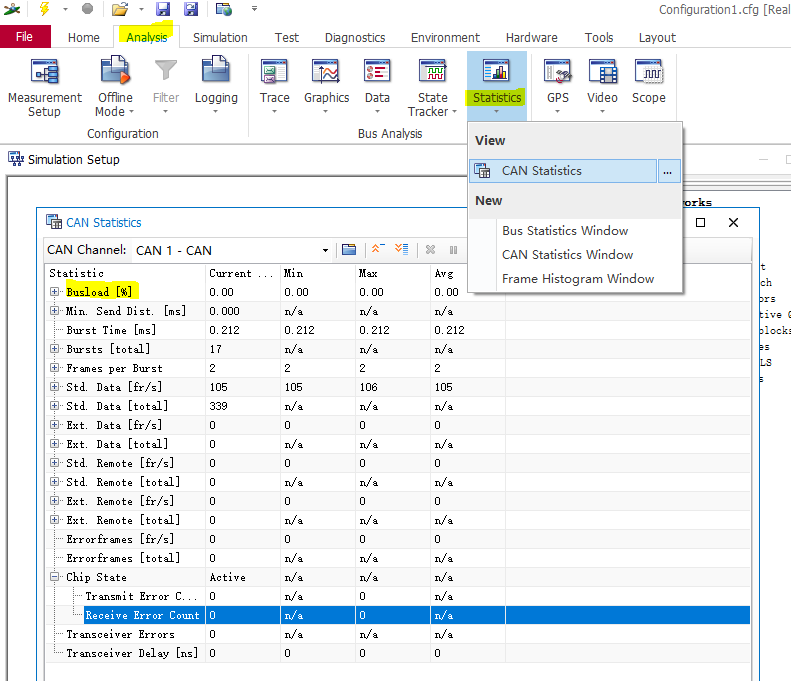Open the File tab

point(25,37)
